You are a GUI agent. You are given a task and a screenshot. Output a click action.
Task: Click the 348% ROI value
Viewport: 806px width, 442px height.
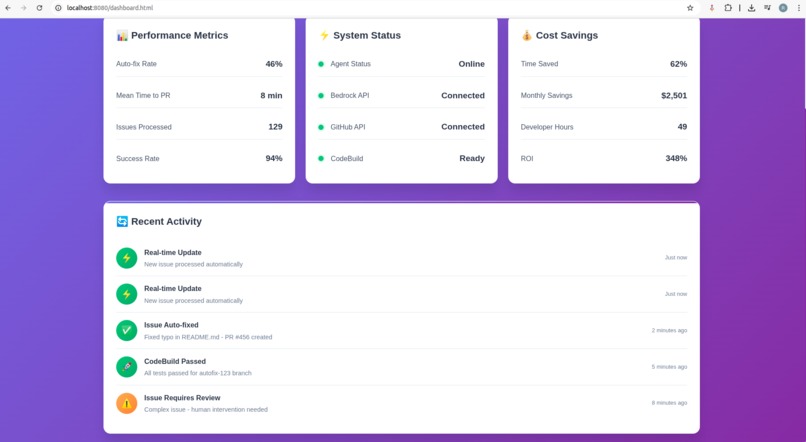click(x=676, y=158)
